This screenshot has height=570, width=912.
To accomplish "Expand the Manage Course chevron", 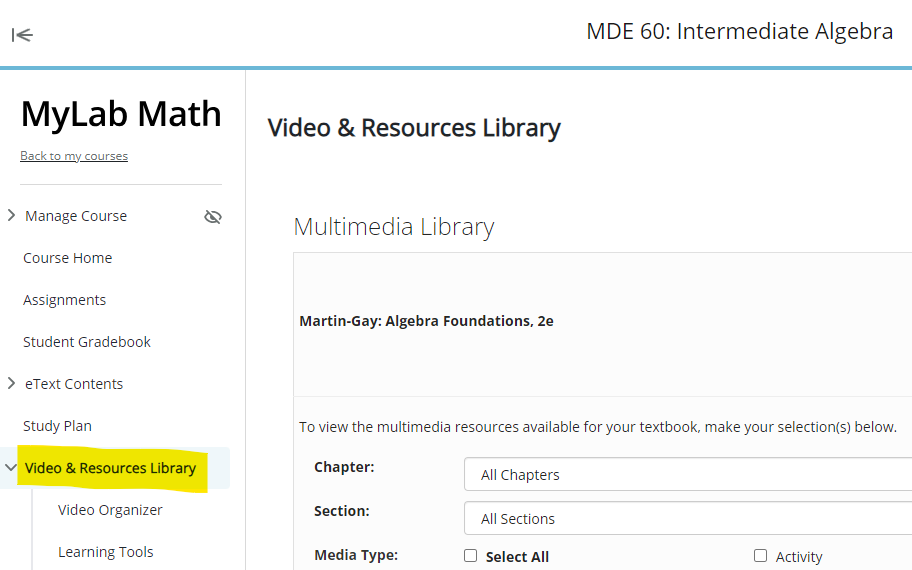I will click(11, 215).
